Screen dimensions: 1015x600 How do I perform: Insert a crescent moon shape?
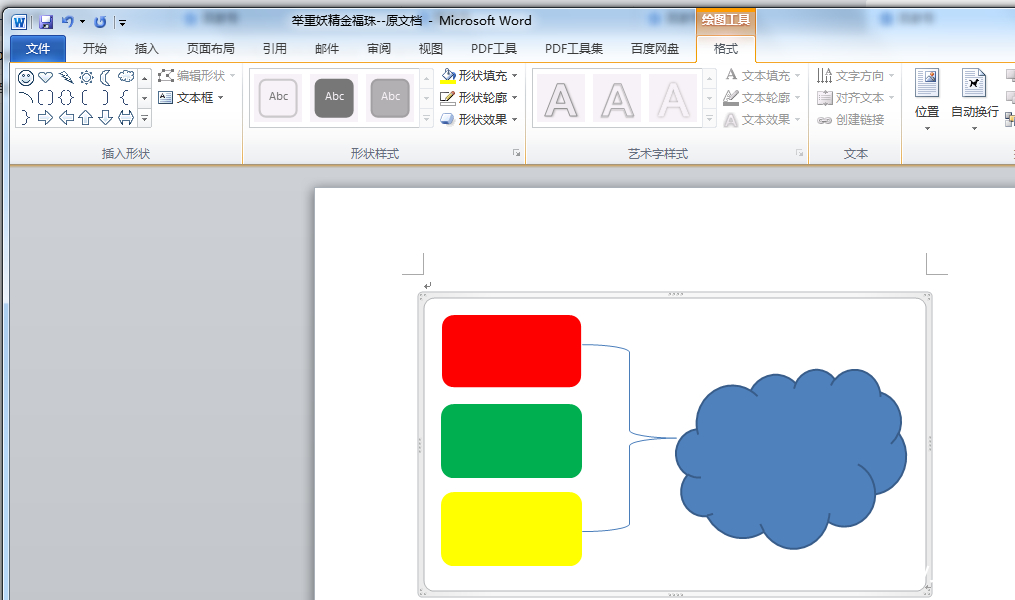pos(105,77)
